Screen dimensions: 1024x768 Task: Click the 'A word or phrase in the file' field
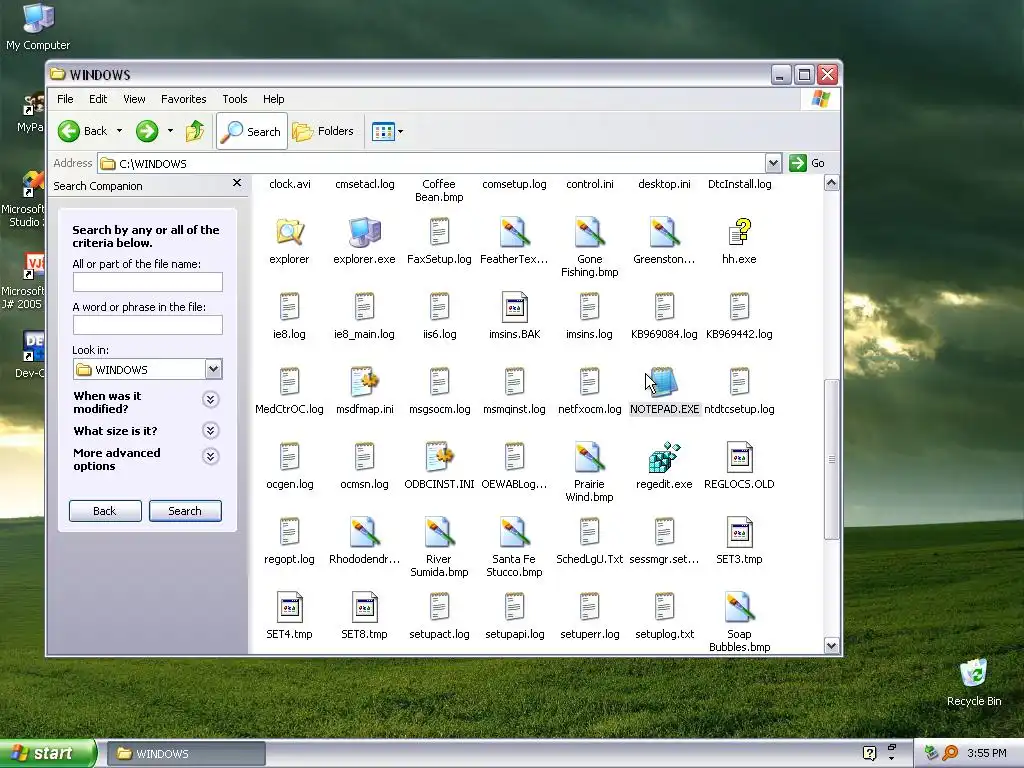(x=148, y=325)
